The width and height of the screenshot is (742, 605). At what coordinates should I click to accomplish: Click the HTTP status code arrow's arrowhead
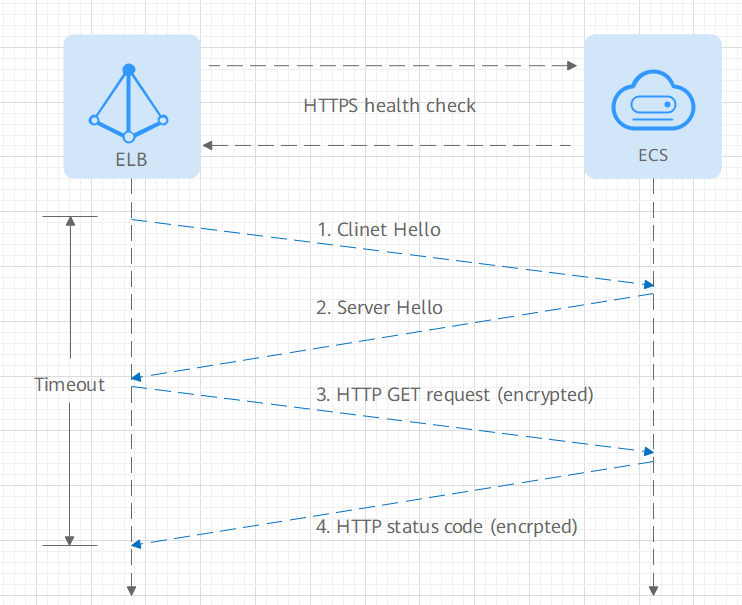click(x=139, y=543)
